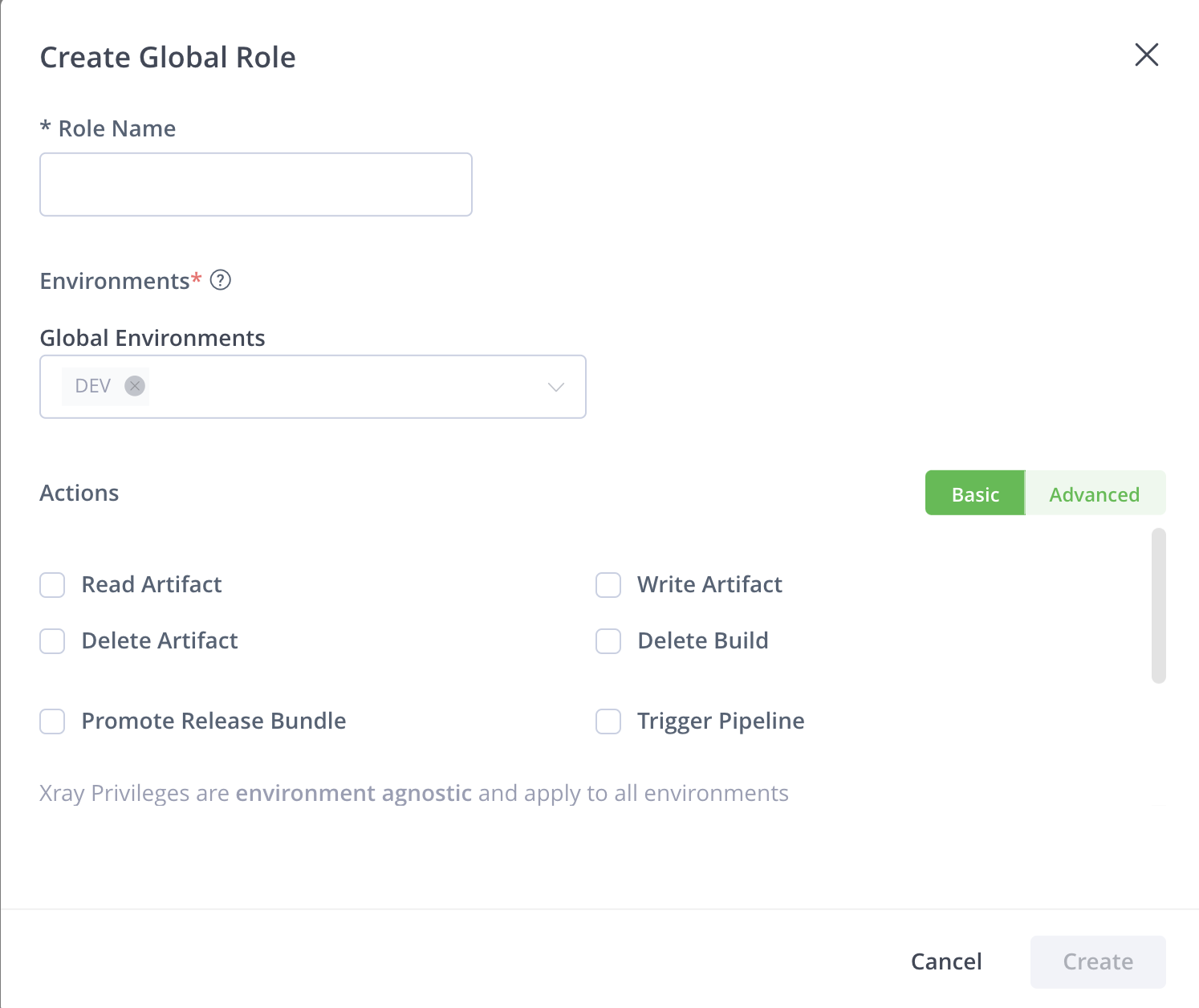Image resolution: width=1199 pixels, height=1008 pixels.
Task: Select the Environments section label
Action: 116,280
